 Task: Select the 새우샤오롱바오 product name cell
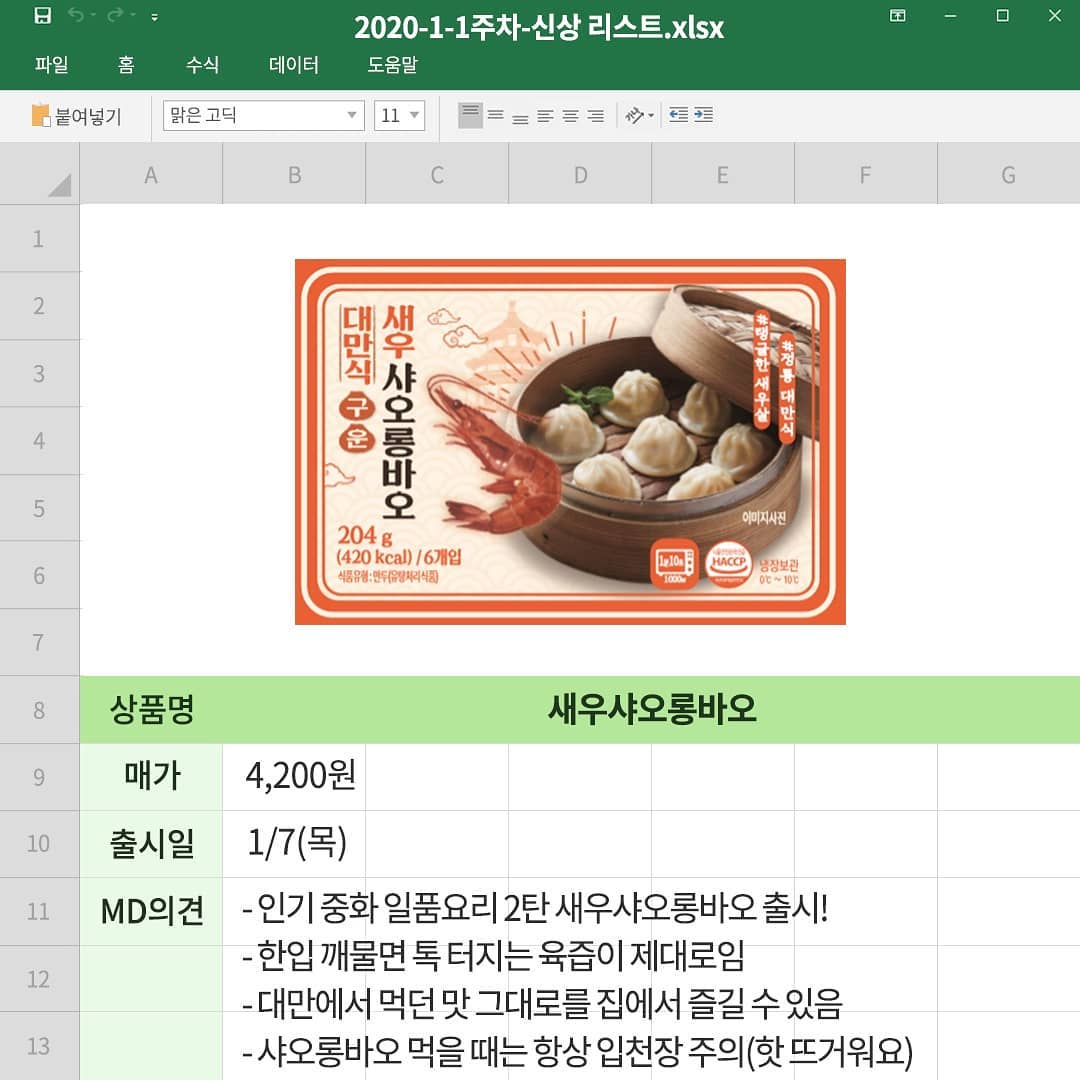click(x=652, y=709)
